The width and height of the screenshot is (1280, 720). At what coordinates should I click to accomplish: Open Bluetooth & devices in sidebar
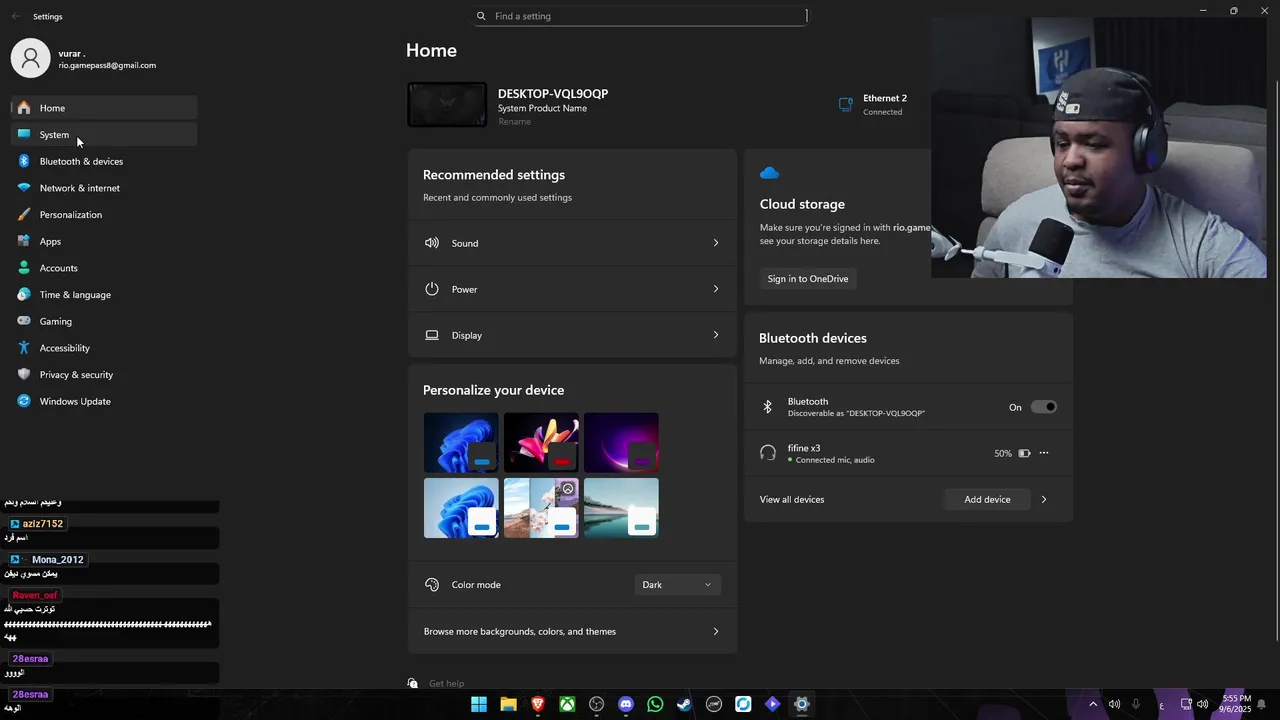click(104, 161)
